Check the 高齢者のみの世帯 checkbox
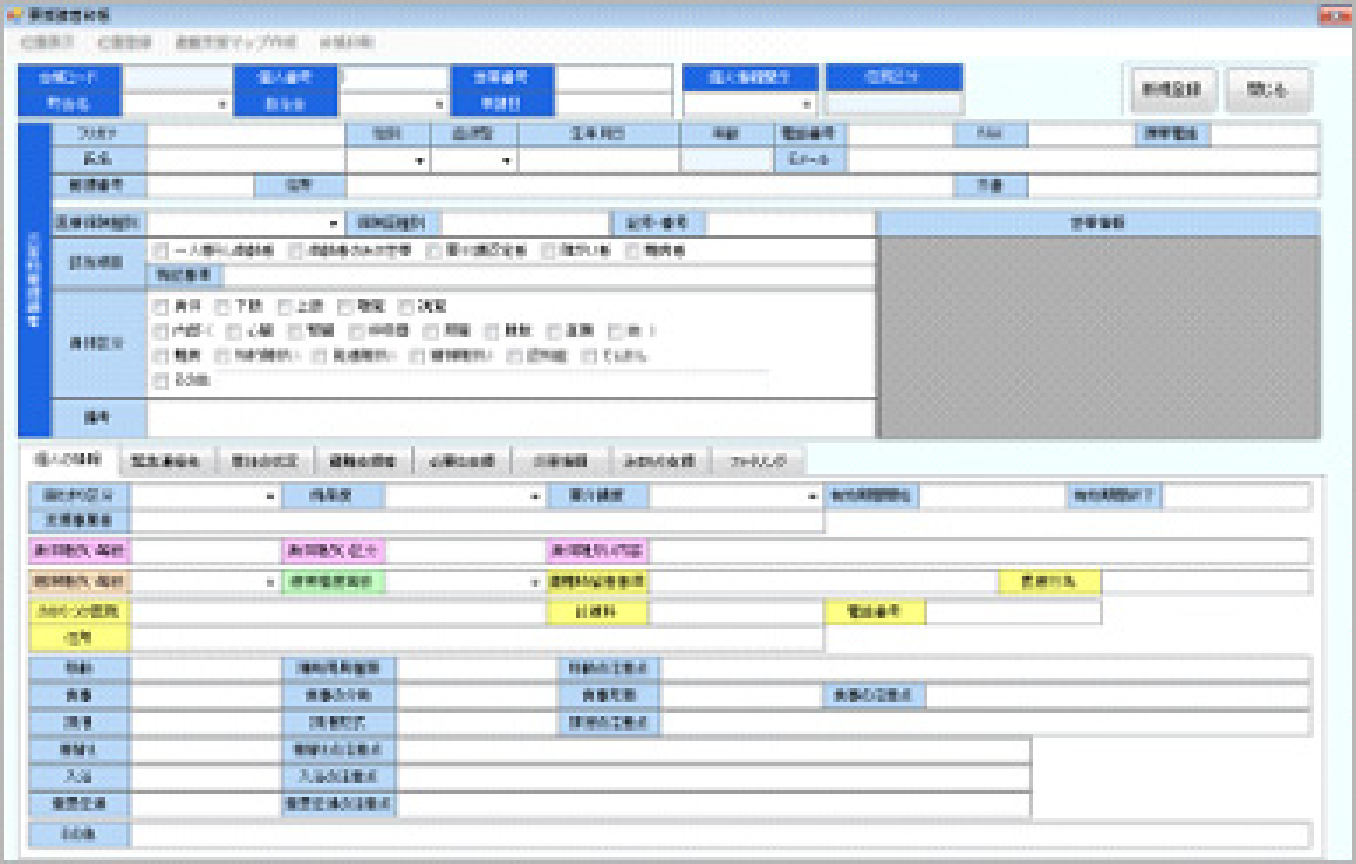 295,251
